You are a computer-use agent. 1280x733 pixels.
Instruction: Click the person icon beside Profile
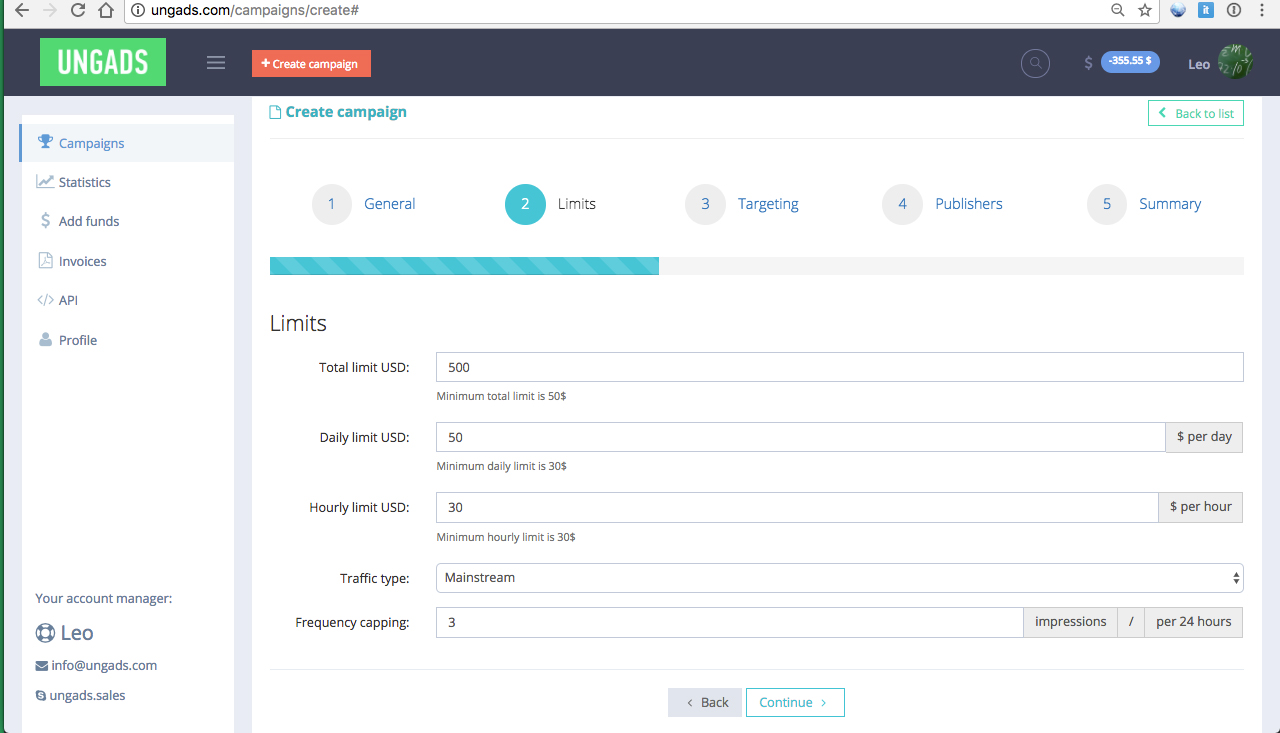(x=45, y=339)
